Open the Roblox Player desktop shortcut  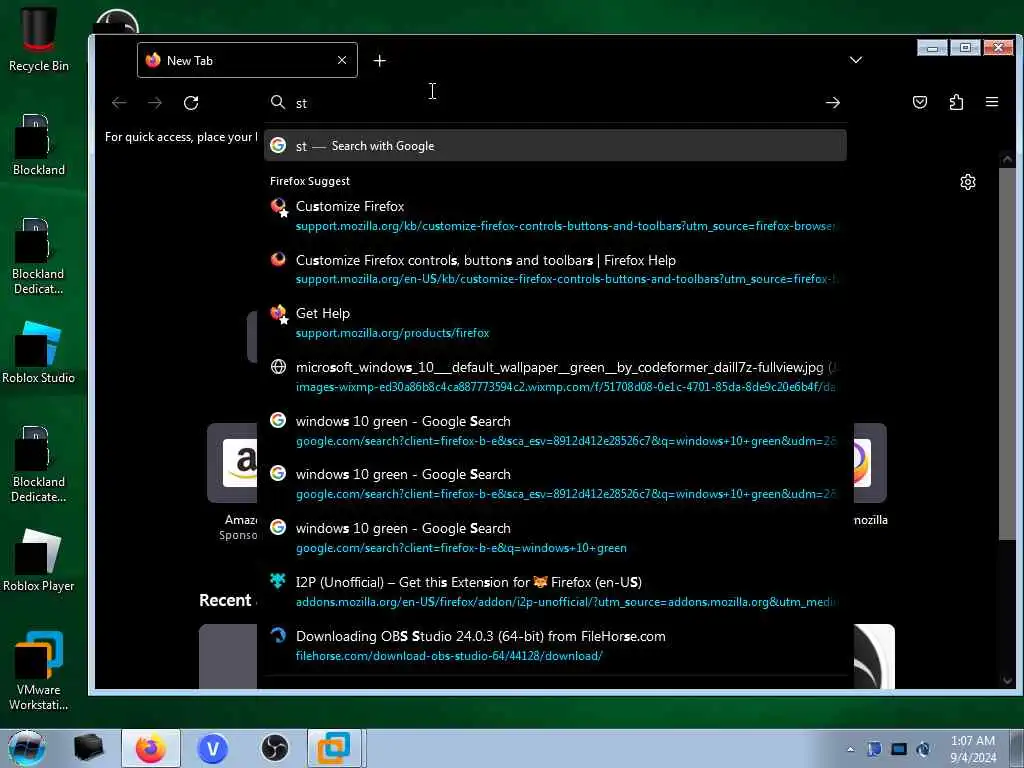[39, 560]
